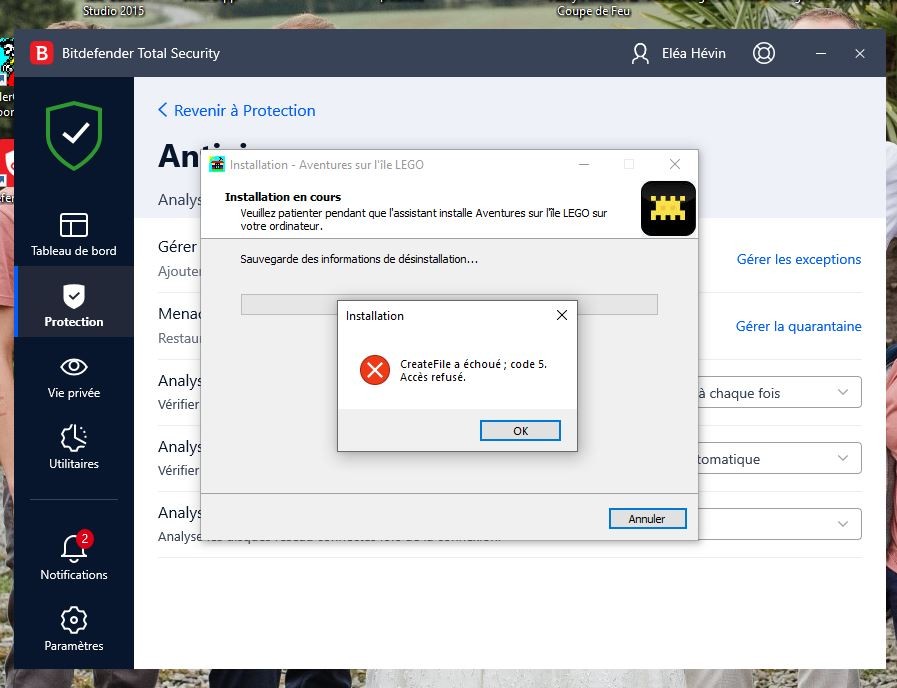Expand the 'à chaque fois' dropdown

point(780,392)
